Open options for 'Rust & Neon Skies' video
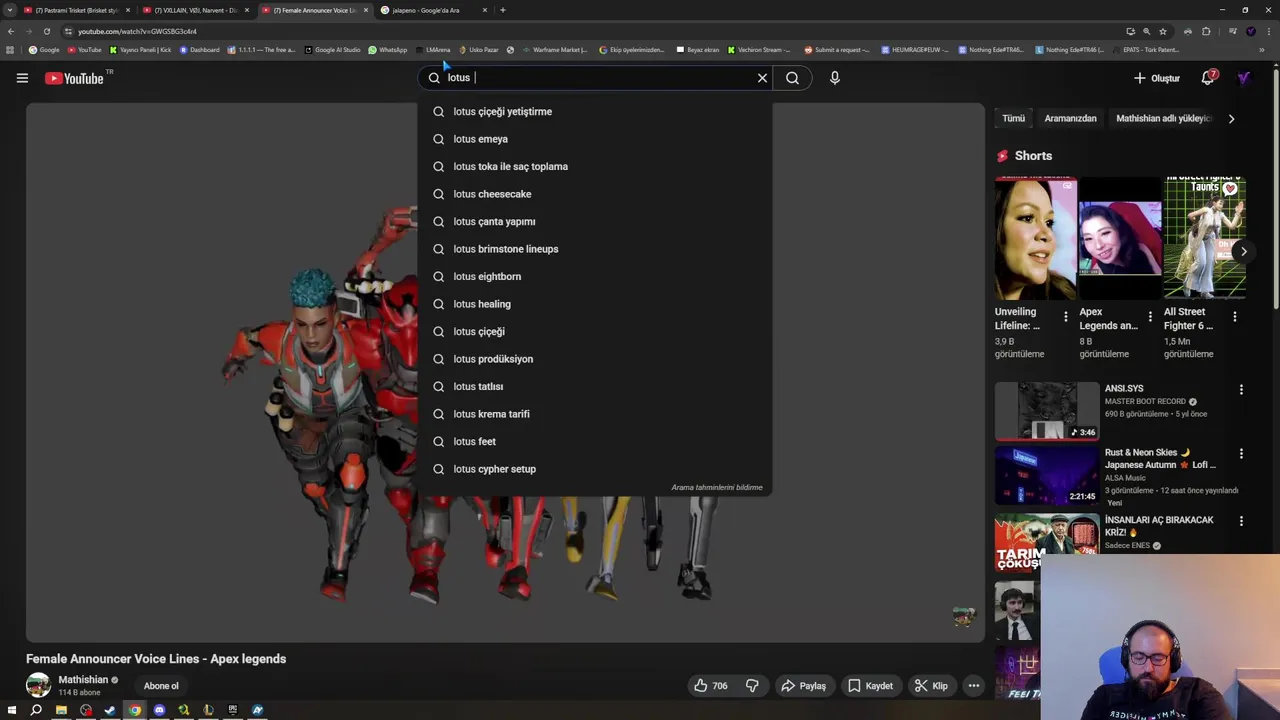The height and width of the screenshot is (720, 1280). 1241,453
